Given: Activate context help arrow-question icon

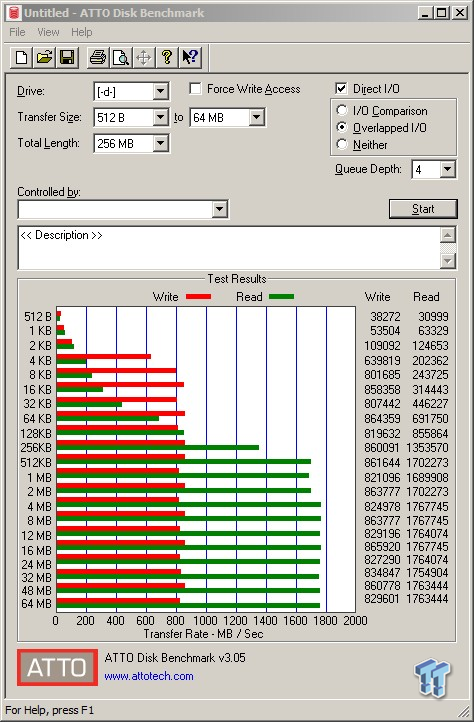Looking at the screenshot, I should [x=190, y=58].
